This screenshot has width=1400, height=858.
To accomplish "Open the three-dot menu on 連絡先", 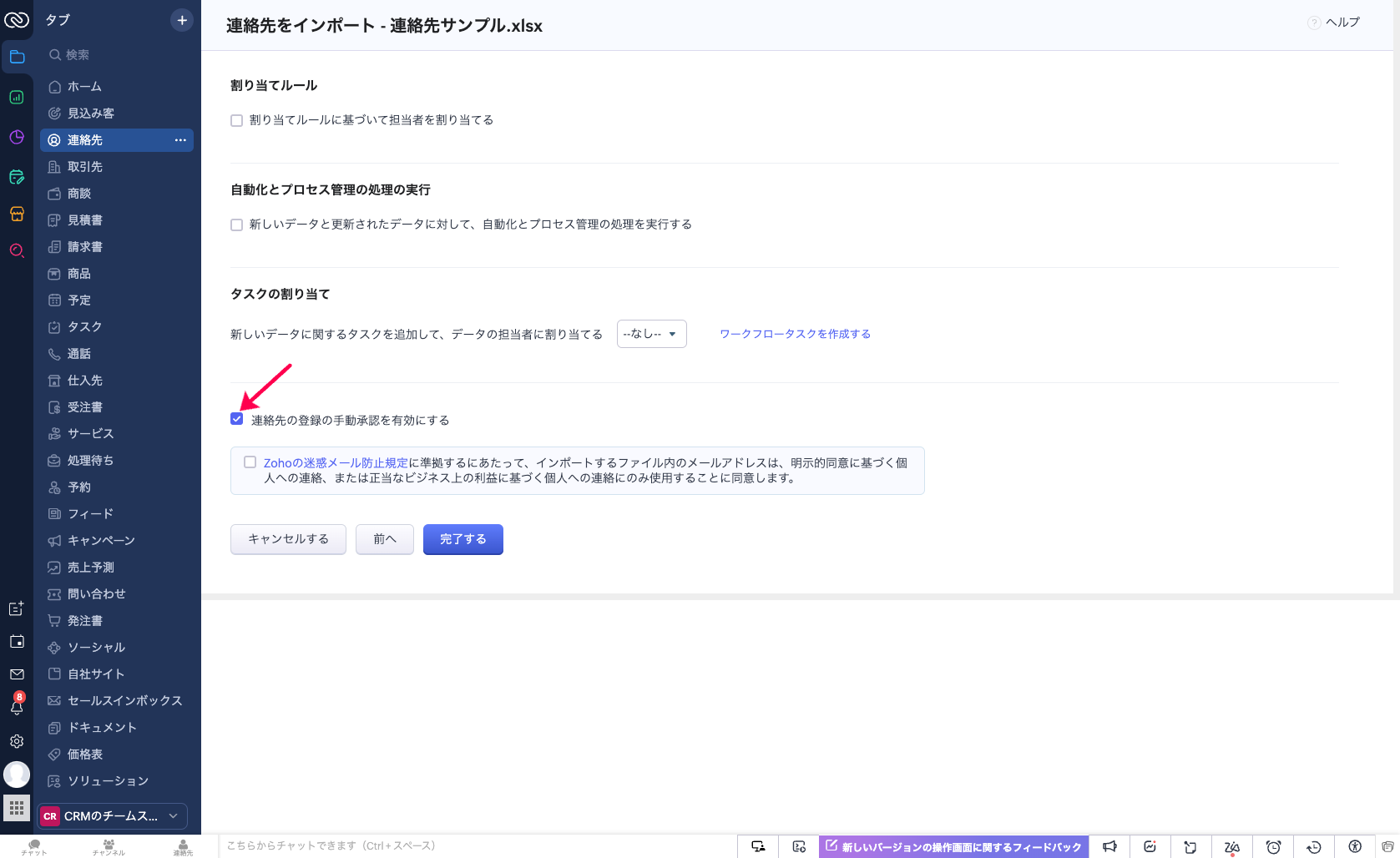I will click(180, 140).
